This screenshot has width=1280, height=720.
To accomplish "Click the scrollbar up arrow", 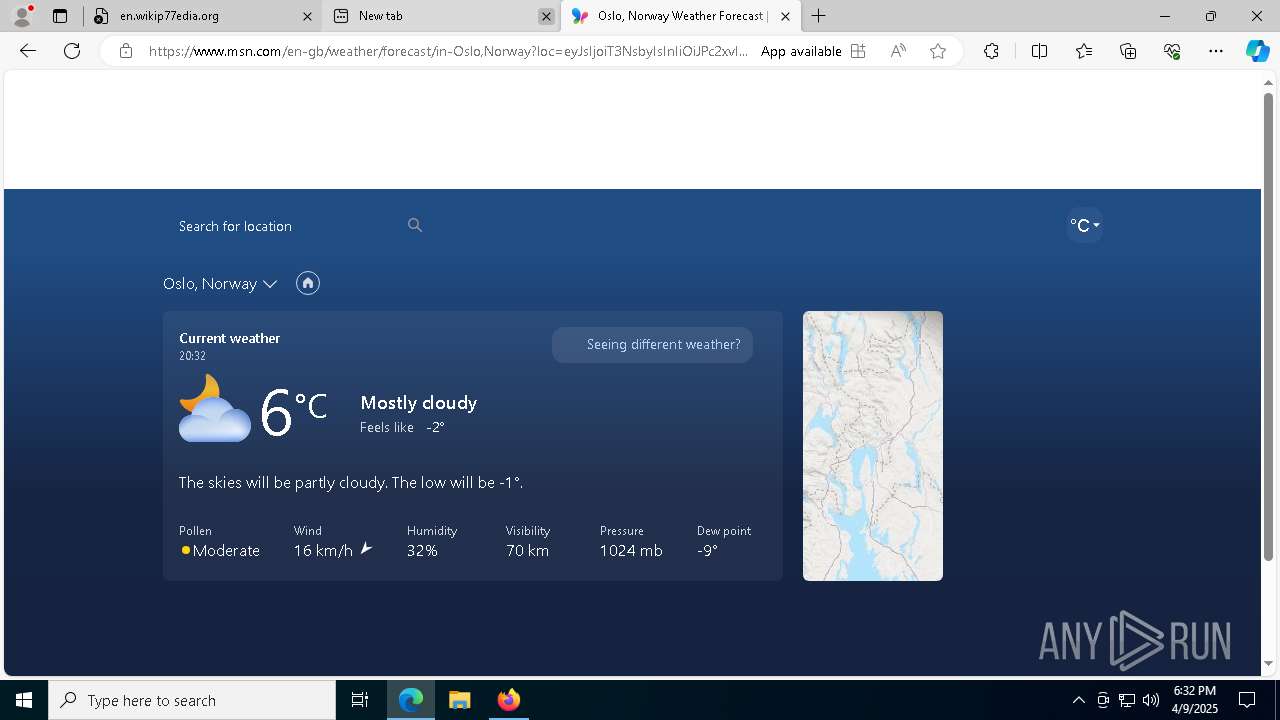I will click(x=1268, y=82).
